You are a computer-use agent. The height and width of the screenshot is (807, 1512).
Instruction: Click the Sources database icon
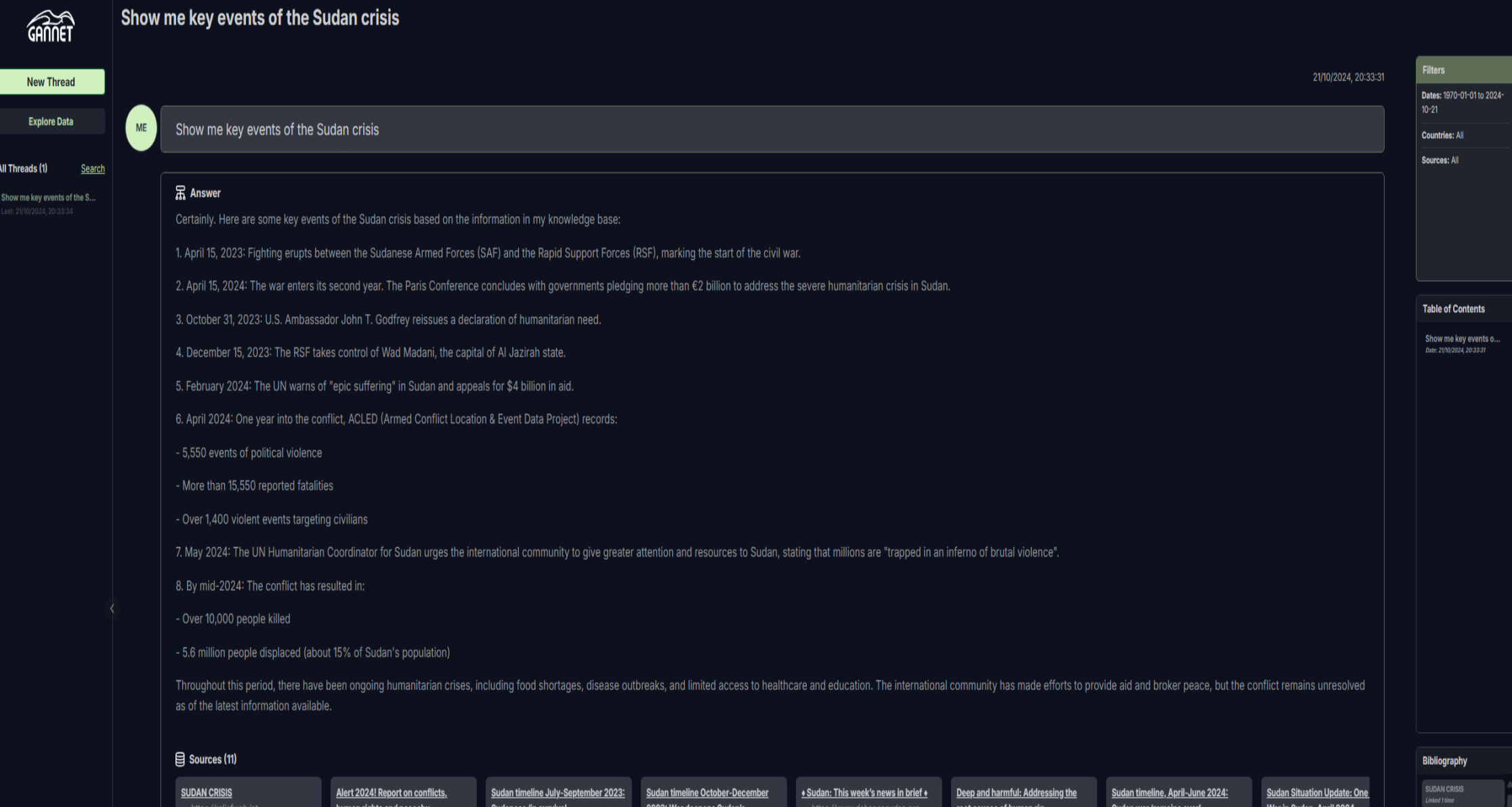[180, 760]
